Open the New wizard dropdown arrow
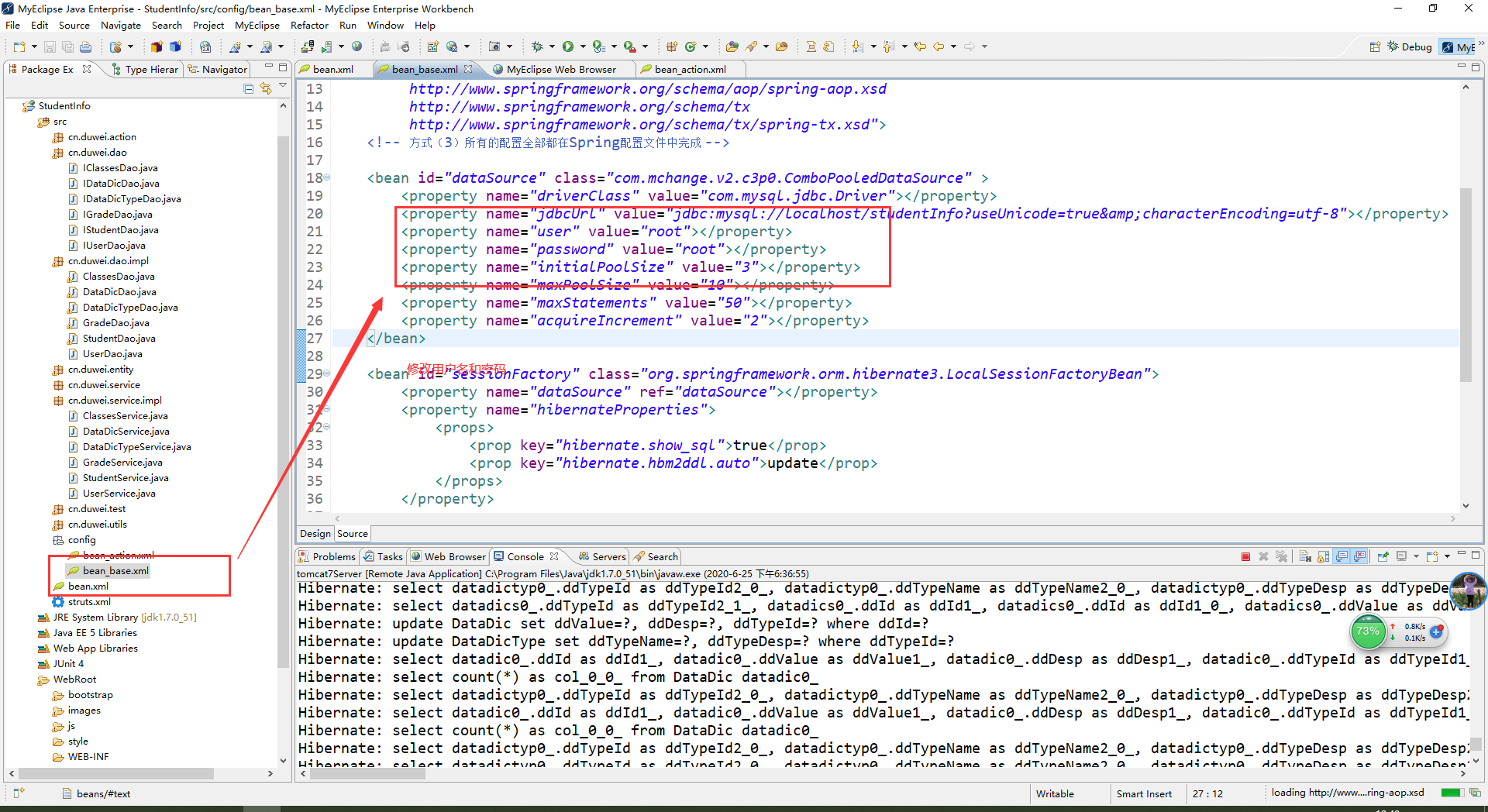1488x812 pixels. coord(33,46)
